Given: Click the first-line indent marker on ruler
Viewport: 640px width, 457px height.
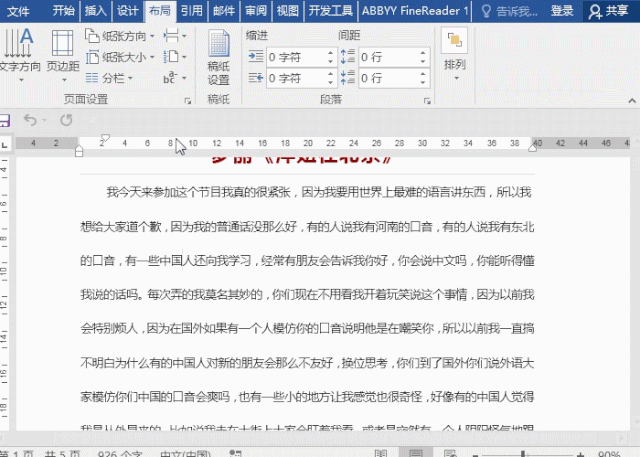Looking at the screenshot, I should [105, 138].
